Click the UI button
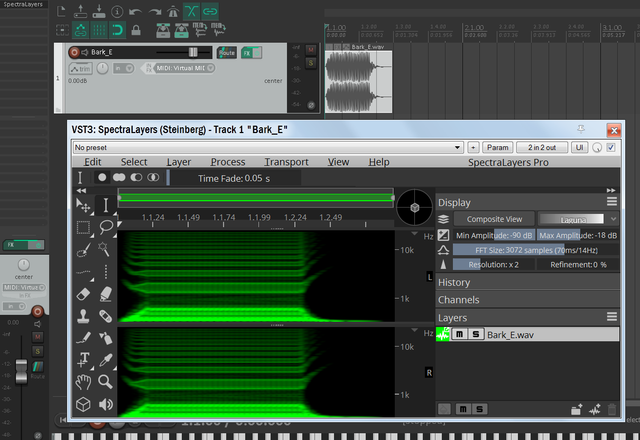Image resolution: width=640 pixels, height=440 pixels. [x=580, y=147]
